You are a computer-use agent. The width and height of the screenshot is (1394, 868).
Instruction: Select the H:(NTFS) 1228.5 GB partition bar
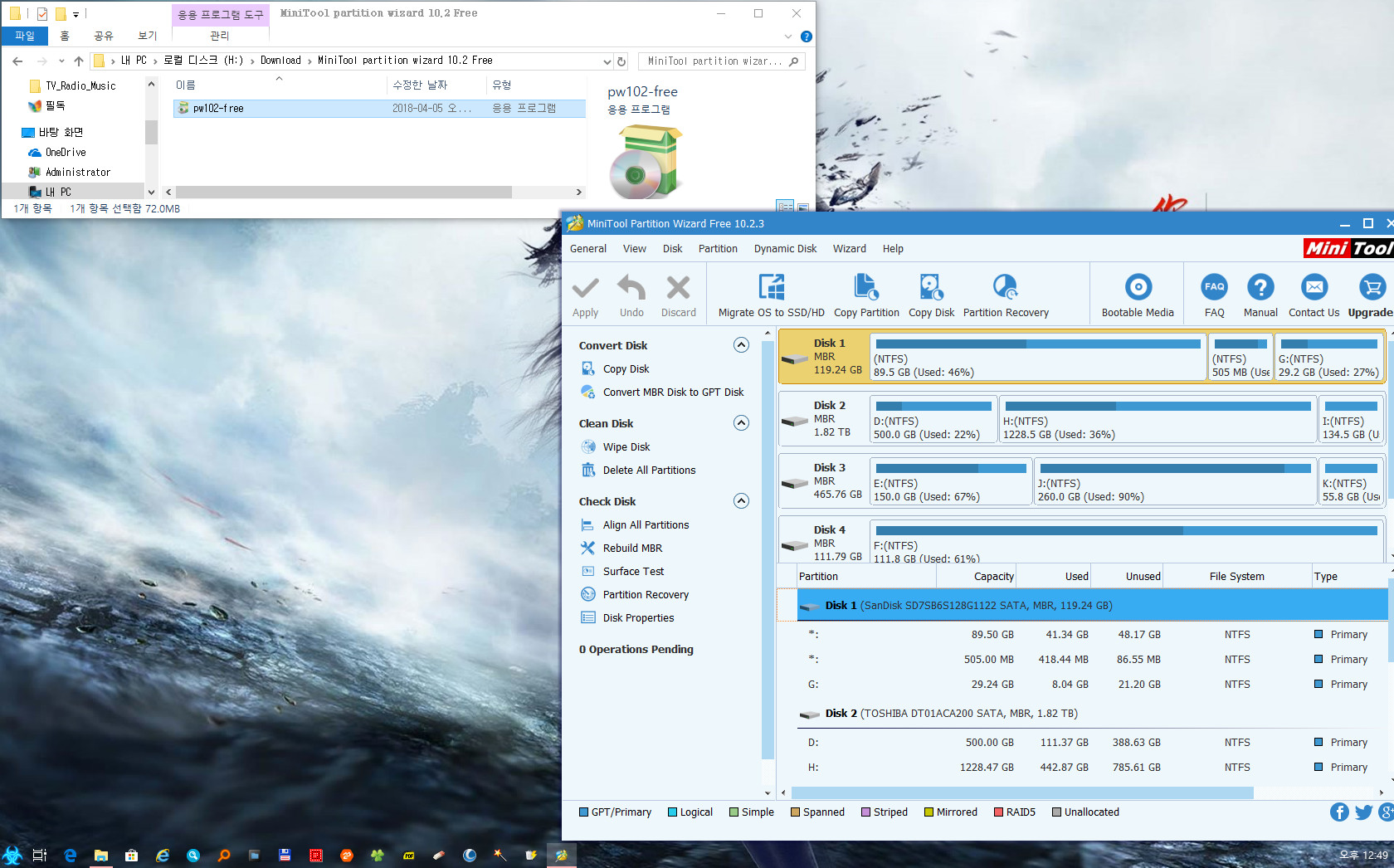pos(1158,420)
